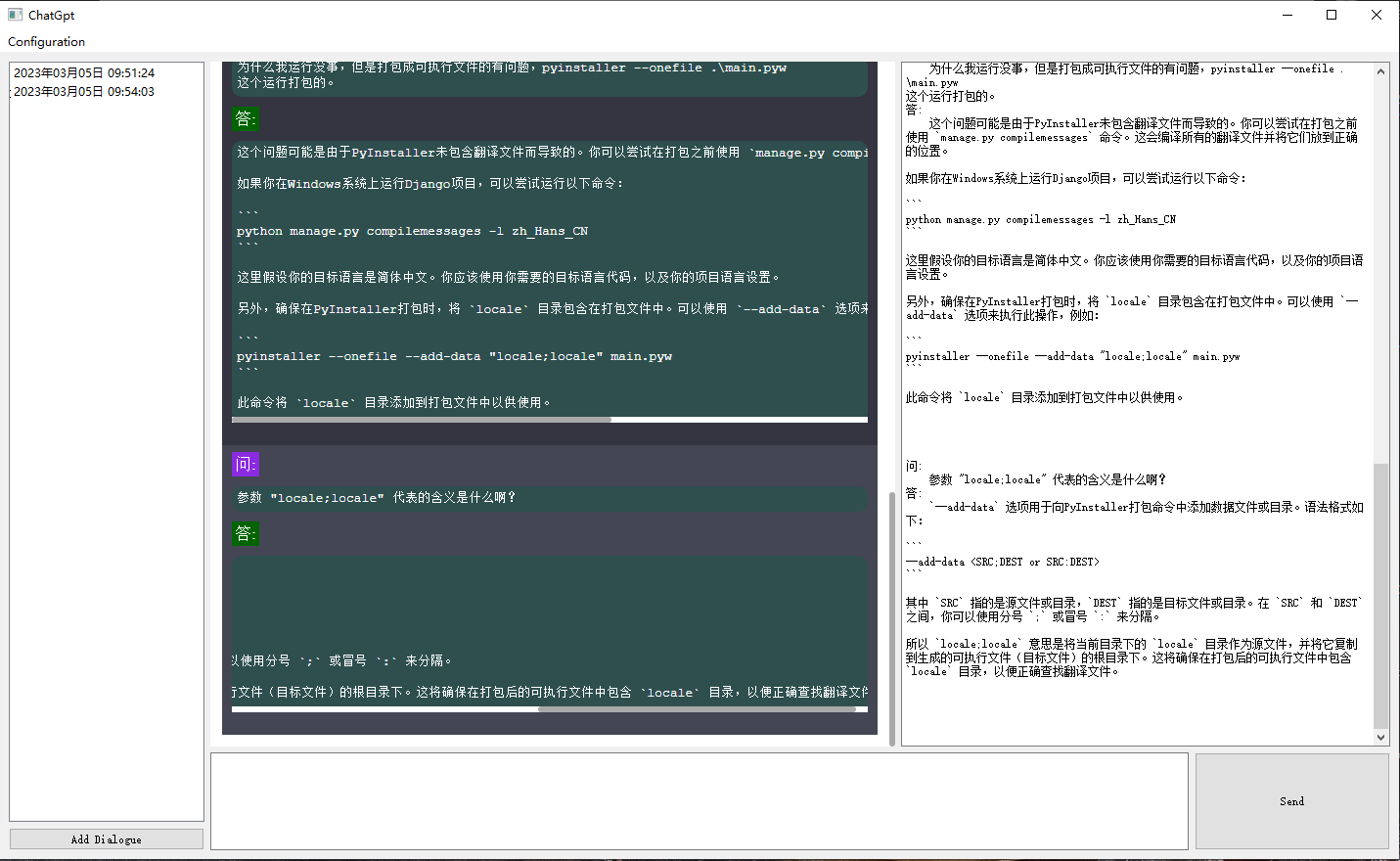
Task: Focus the message input text box
Action: (700, 801)
